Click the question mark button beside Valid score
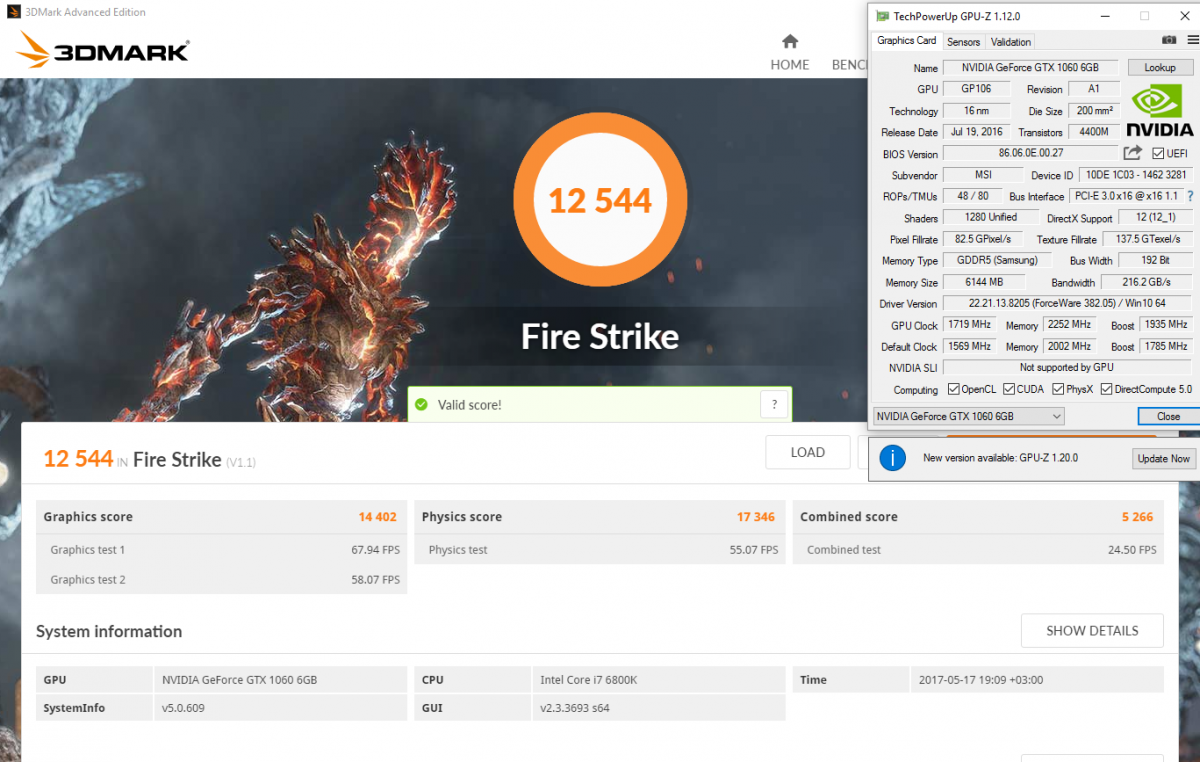1200x762 pixels. pyautogui.click(x=774, y=405)
